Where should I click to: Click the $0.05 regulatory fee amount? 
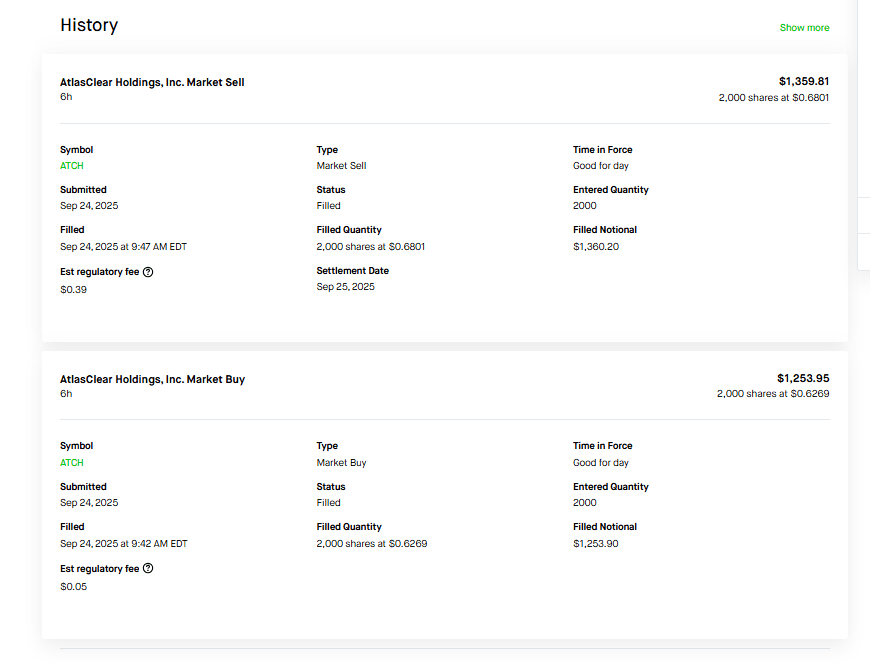[x=73, y=586]
